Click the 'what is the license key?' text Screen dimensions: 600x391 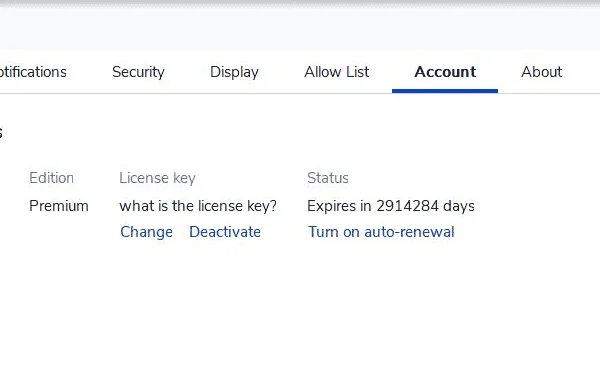point(198,206)
